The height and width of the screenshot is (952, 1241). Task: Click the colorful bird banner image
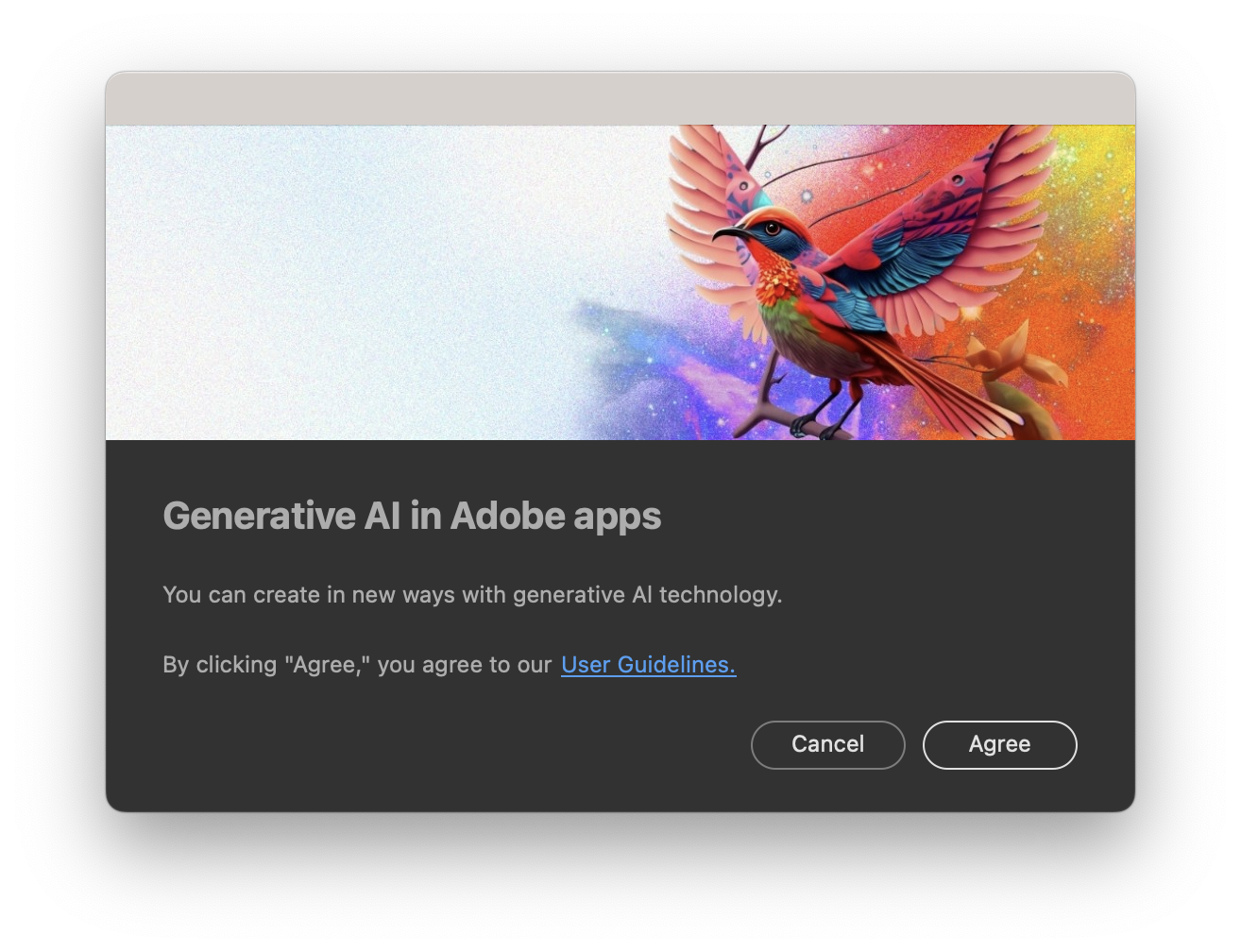click(620, 282)
